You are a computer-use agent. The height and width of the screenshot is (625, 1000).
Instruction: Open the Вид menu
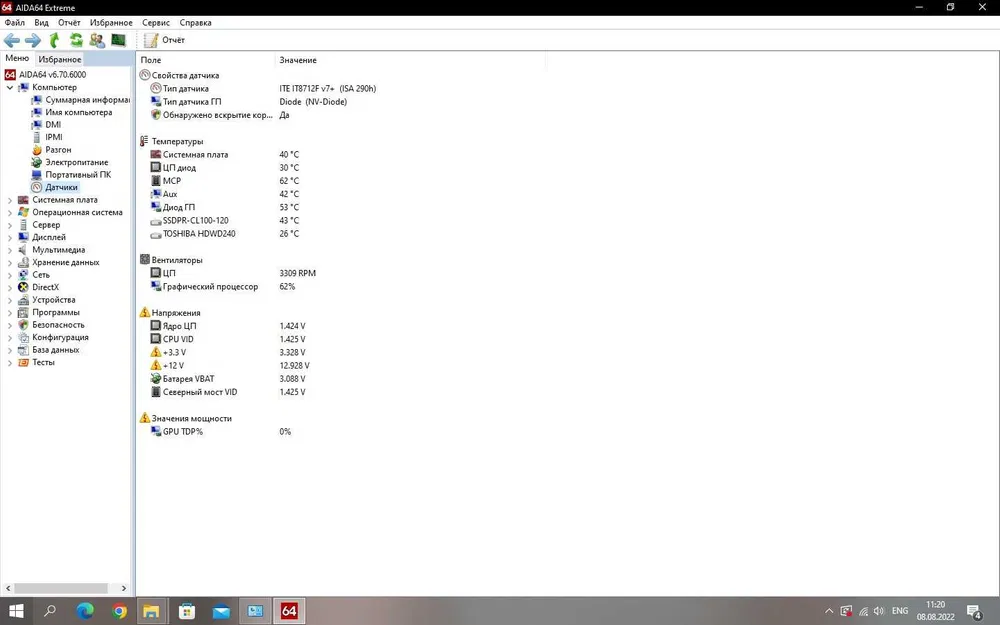click(x=41, y=22)
